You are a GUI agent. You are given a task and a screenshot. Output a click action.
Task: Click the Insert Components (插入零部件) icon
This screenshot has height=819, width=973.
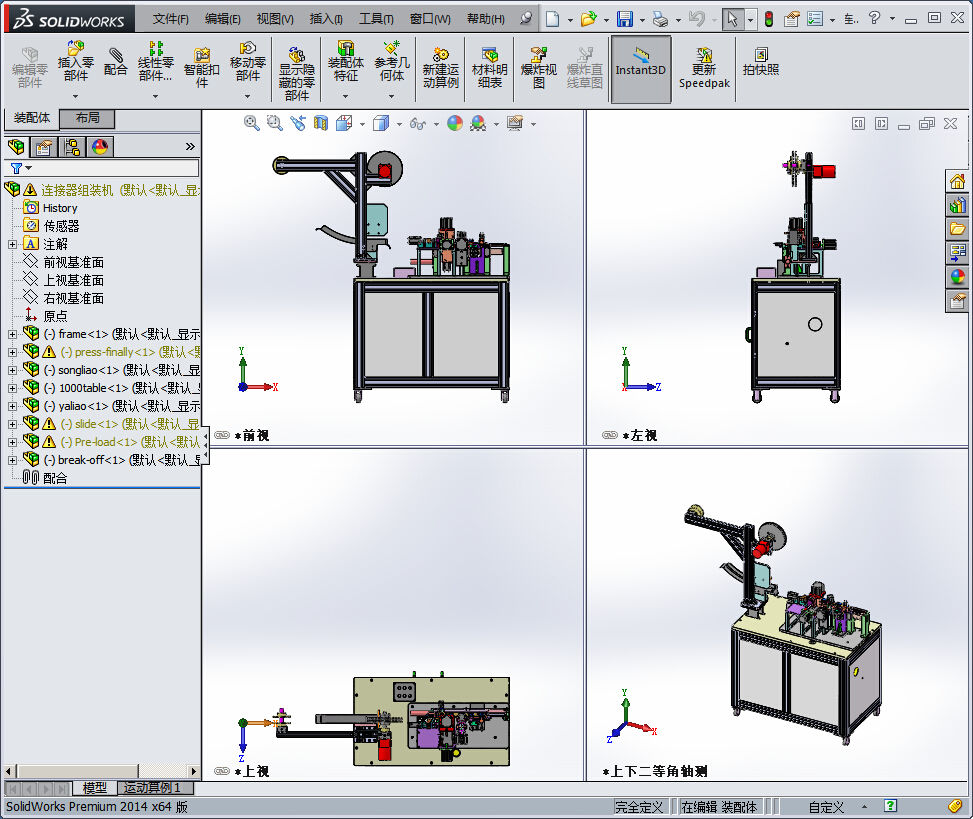point(76,61)
